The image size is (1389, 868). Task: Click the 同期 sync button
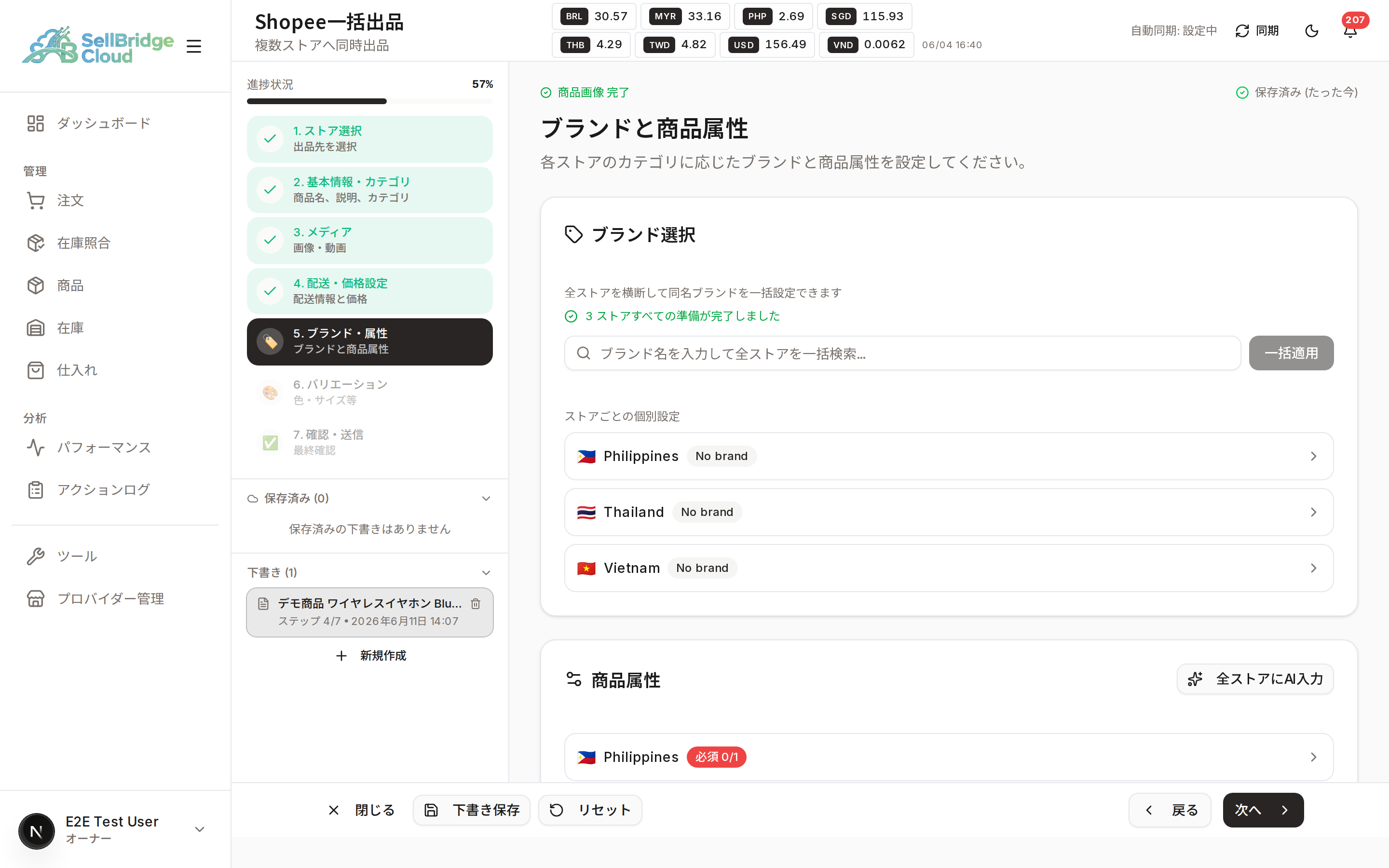1256,30
